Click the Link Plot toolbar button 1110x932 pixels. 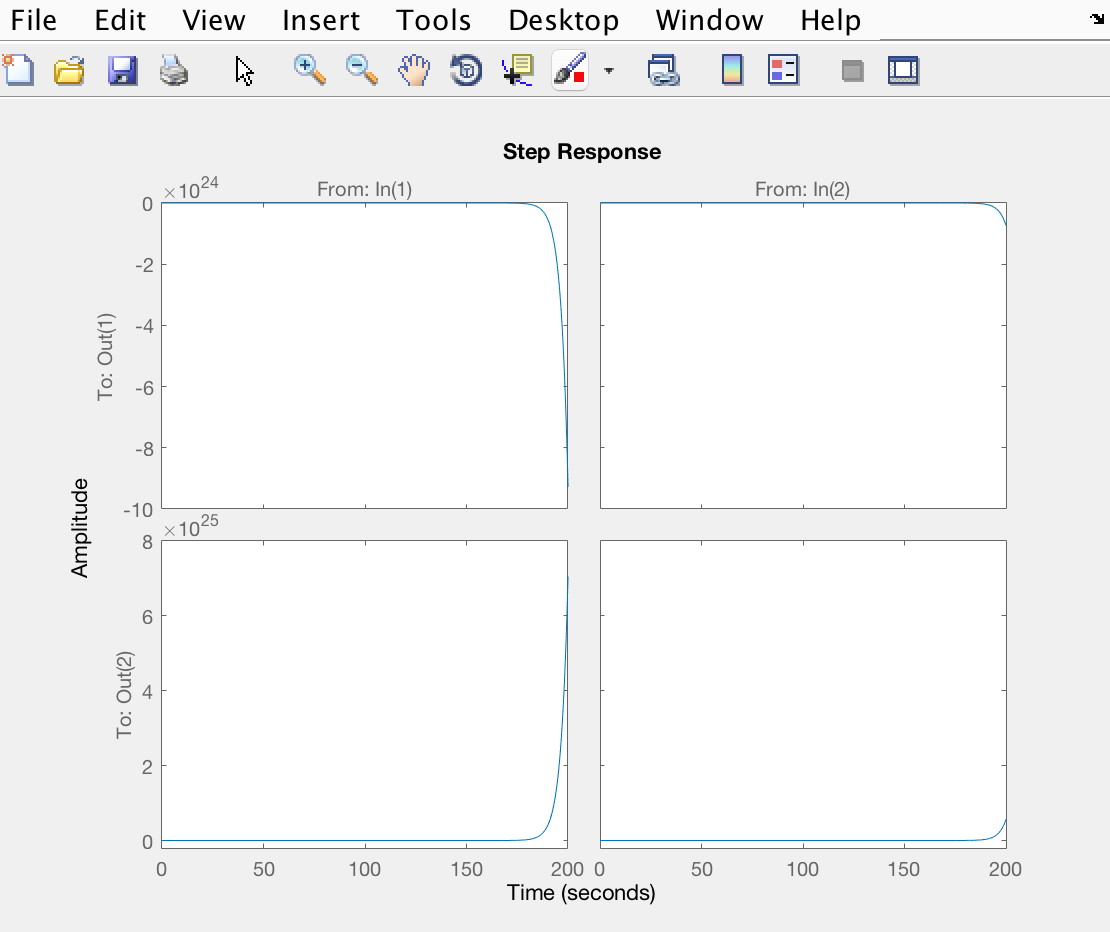point(662,70)
